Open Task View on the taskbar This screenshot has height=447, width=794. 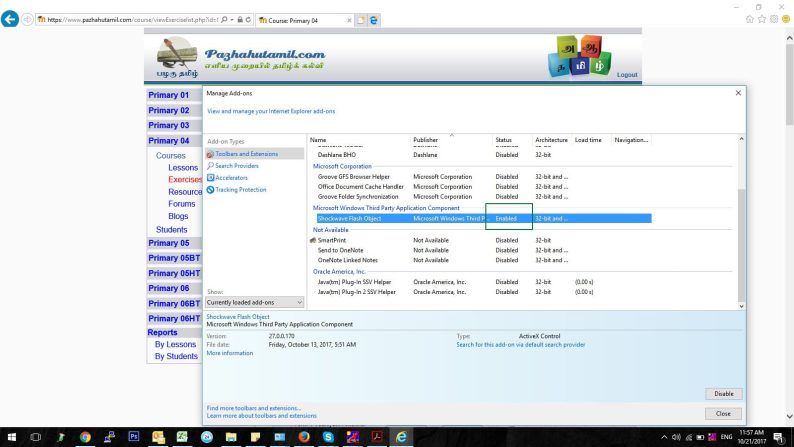(x=35, y=437)
